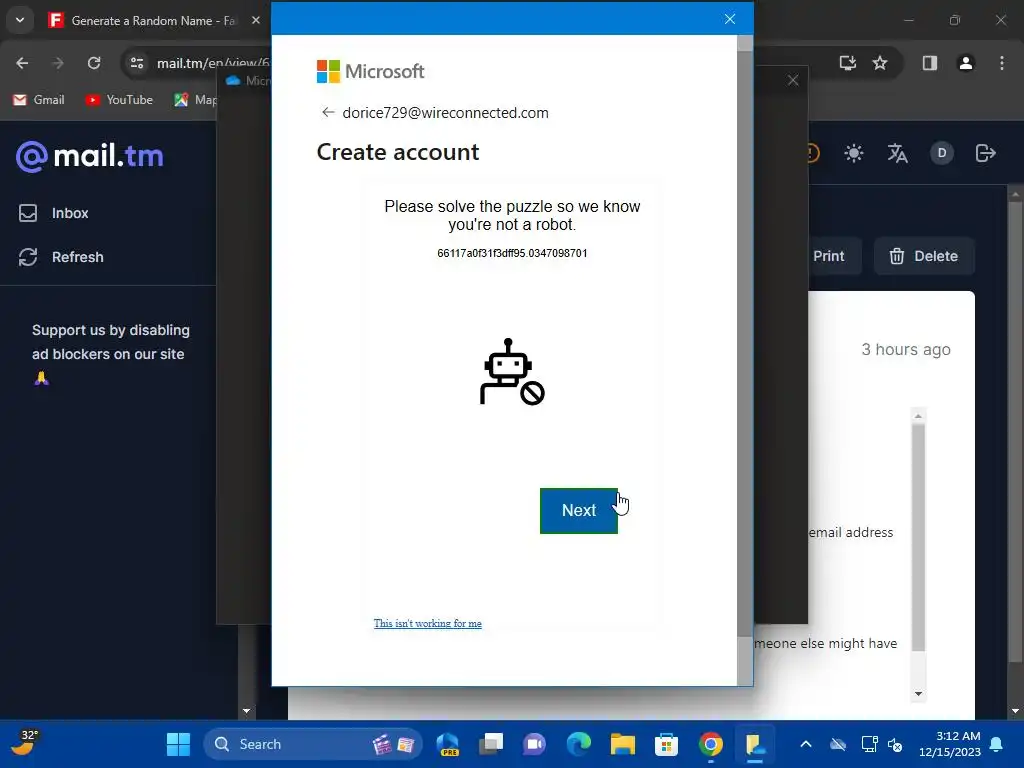
Task: Click the taskbar Search box
Action: tap(313, 744)
